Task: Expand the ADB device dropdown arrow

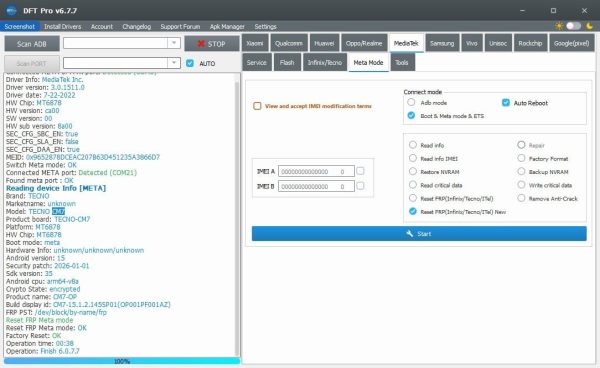Action: [174, 43]
